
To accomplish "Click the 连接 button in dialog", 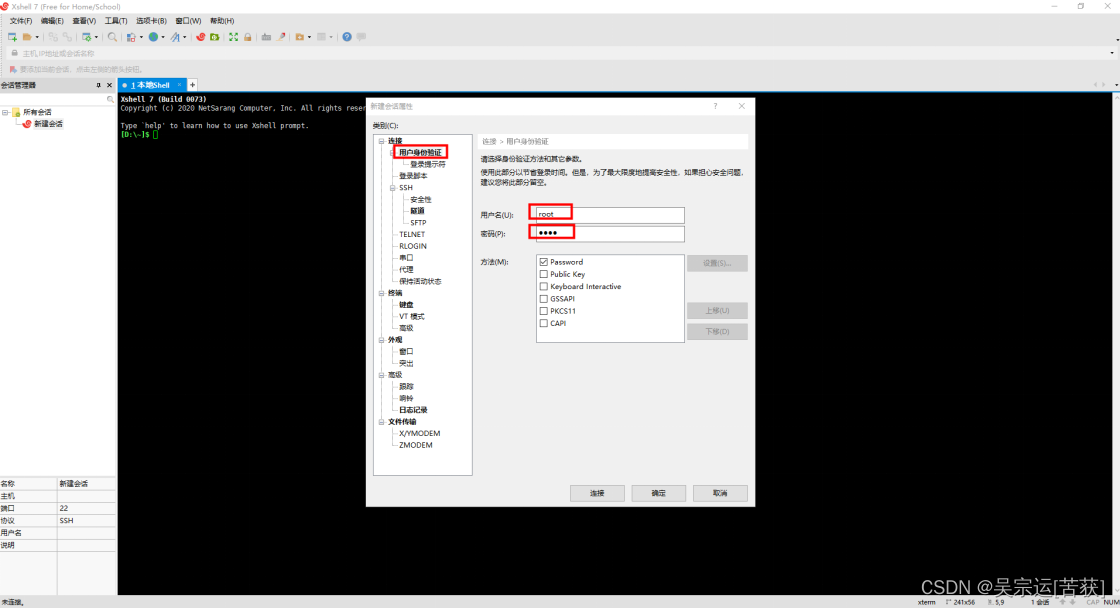I will [597, 493].
